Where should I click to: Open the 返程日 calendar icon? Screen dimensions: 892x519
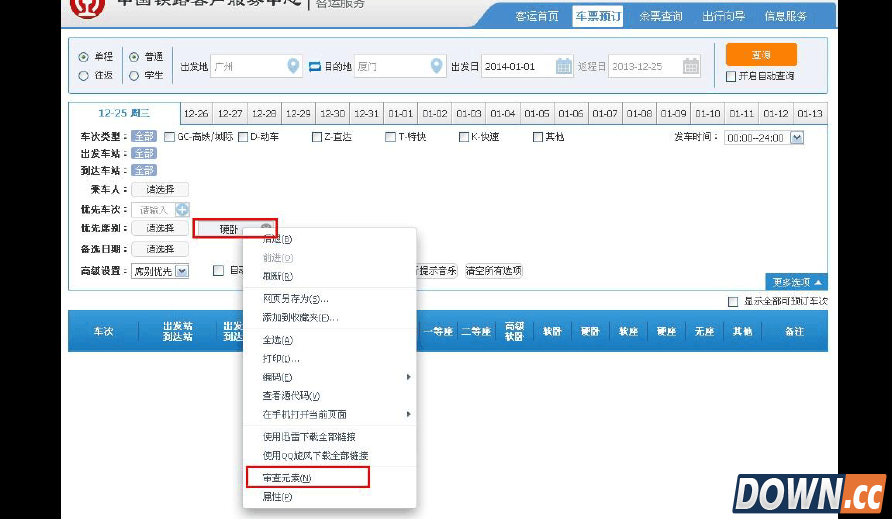691,67
